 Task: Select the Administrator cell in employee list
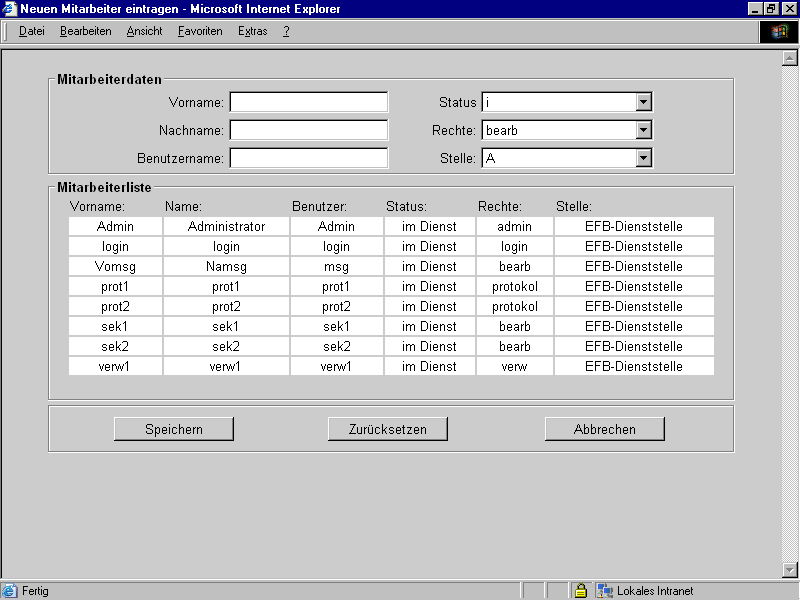(x=226, y=227)
